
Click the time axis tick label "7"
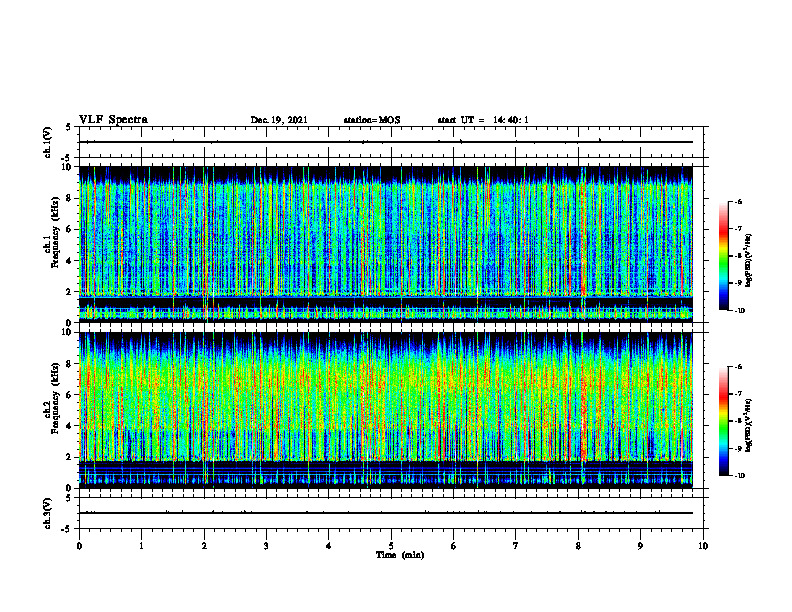point(516,546)
